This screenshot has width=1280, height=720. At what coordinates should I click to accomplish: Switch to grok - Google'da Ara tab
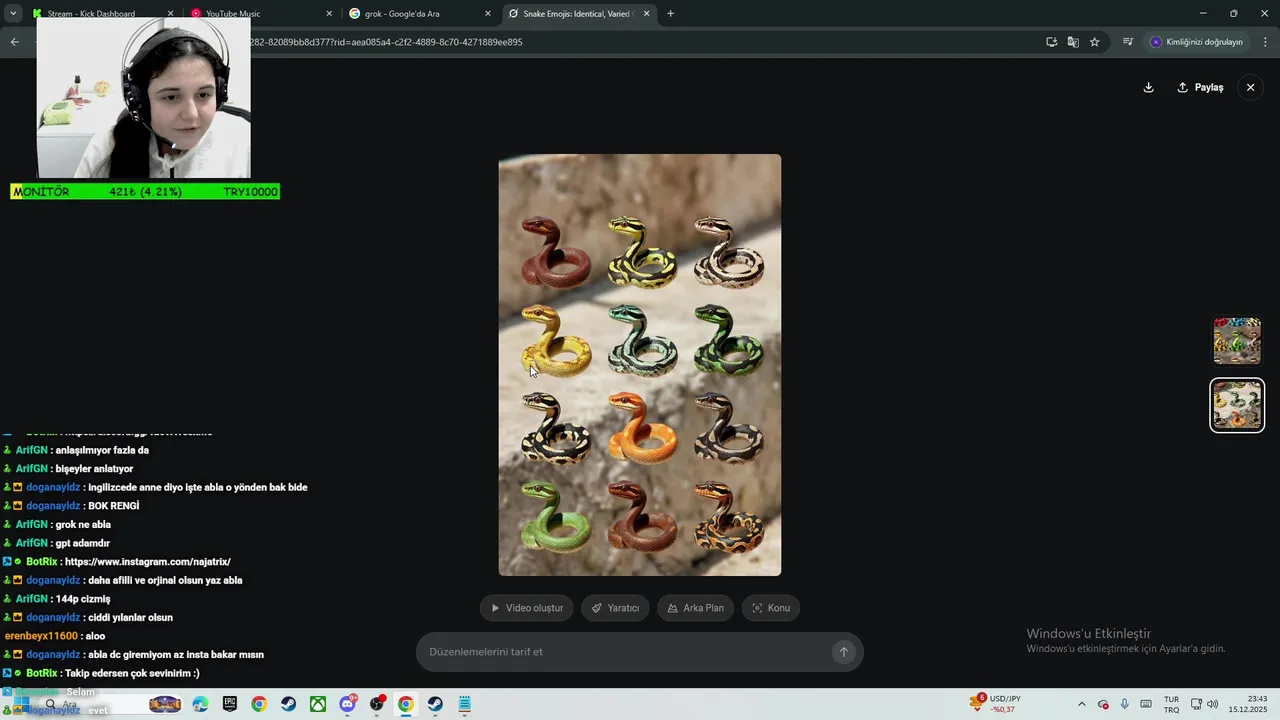(x=419, y=14)
